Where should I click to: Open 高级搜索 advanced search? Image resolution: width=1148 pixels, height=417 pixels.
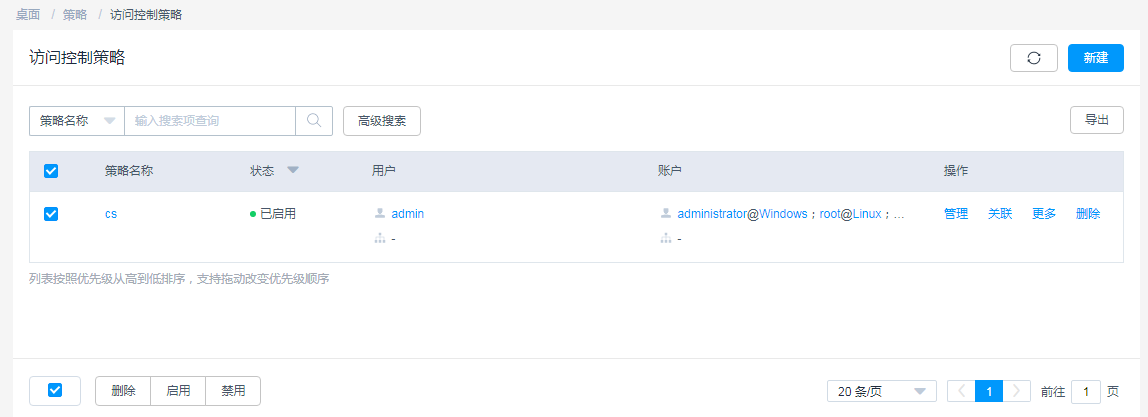[382, 120]
